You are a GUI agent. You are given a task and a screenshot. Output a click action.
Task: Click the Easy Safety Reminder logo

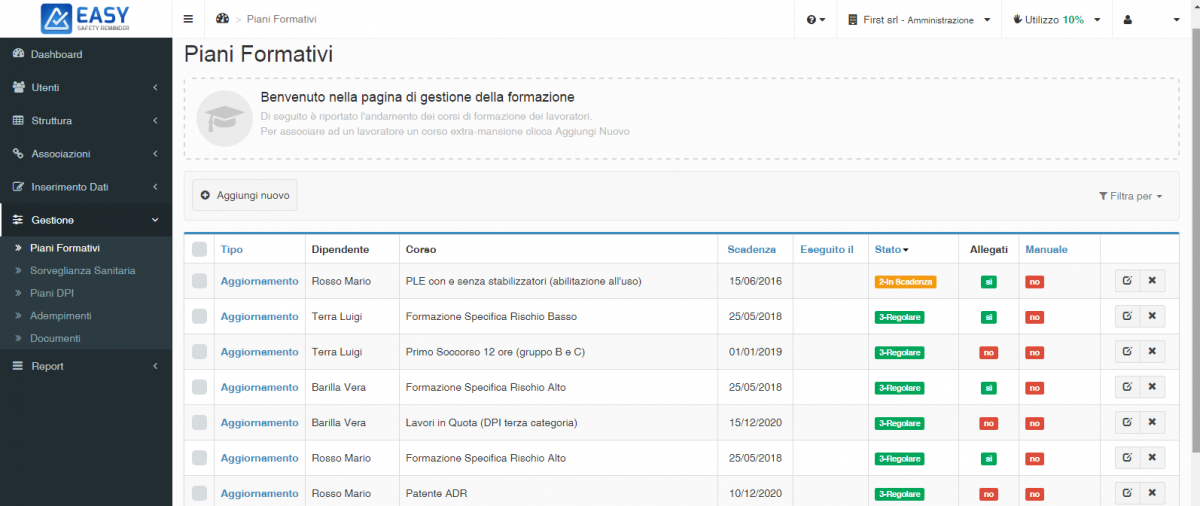click(x=86, y=19)
